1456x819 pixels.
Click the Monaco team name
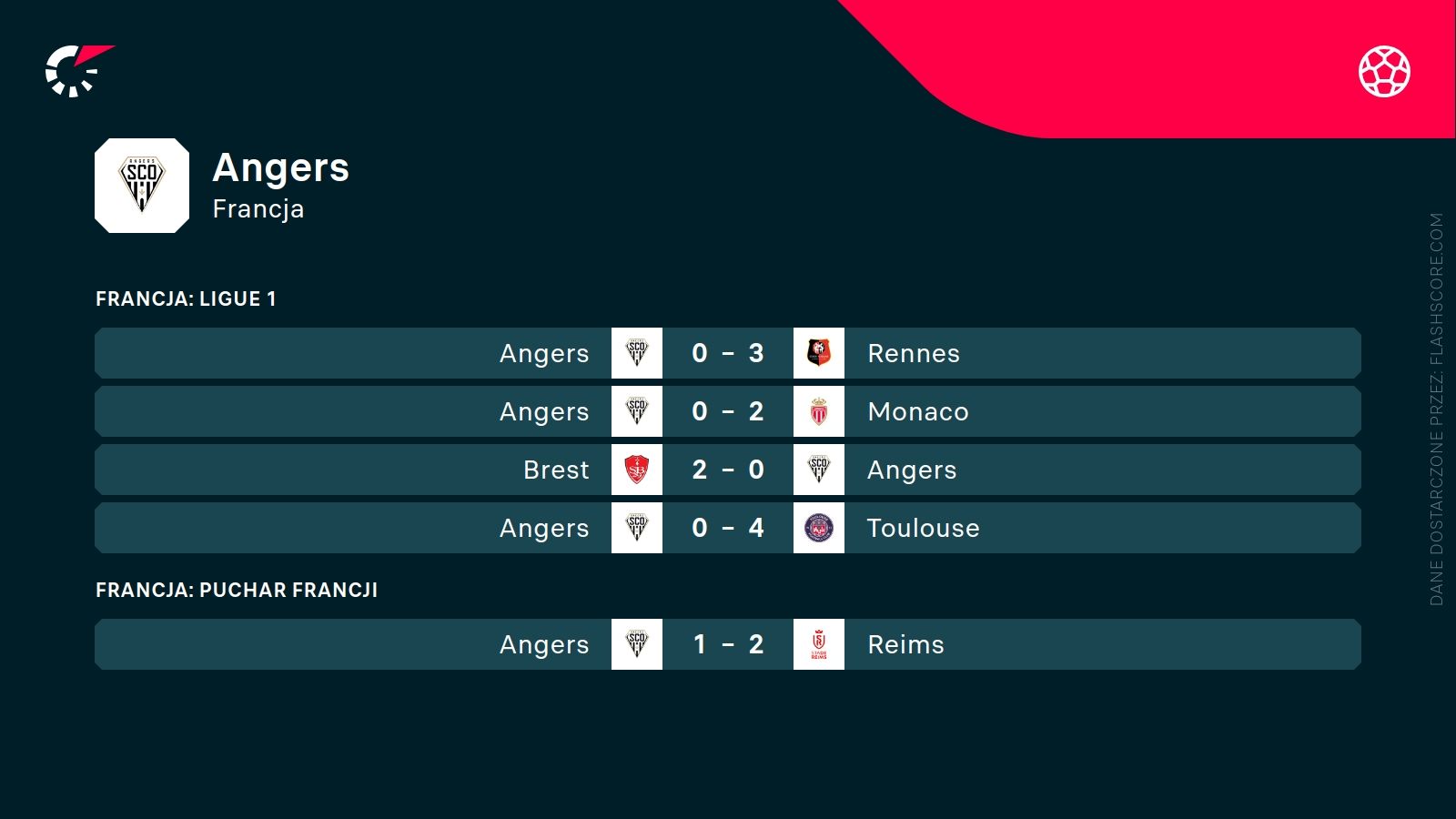tap(918, 411)
